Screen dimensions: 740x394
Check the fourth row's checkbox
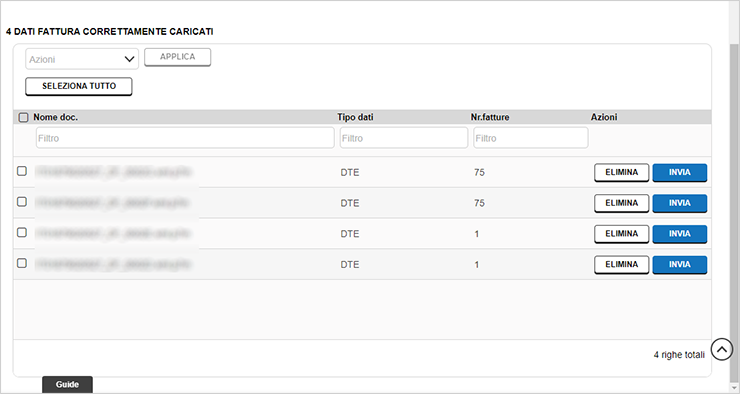pos(22,263)
